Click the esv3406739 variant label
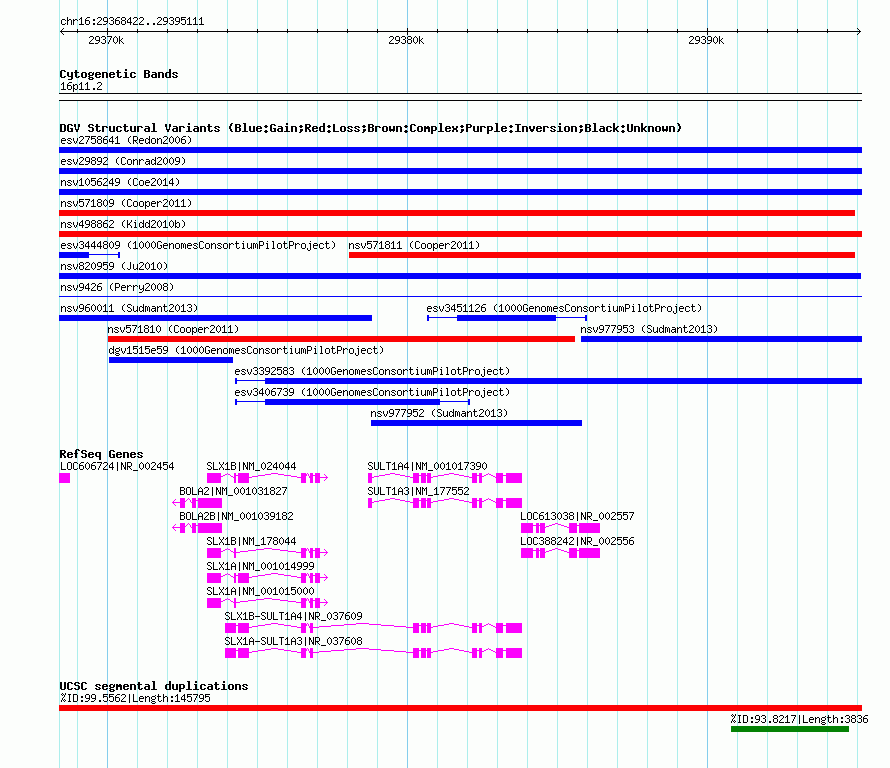The image size is (890, 768). coord(372,392)
